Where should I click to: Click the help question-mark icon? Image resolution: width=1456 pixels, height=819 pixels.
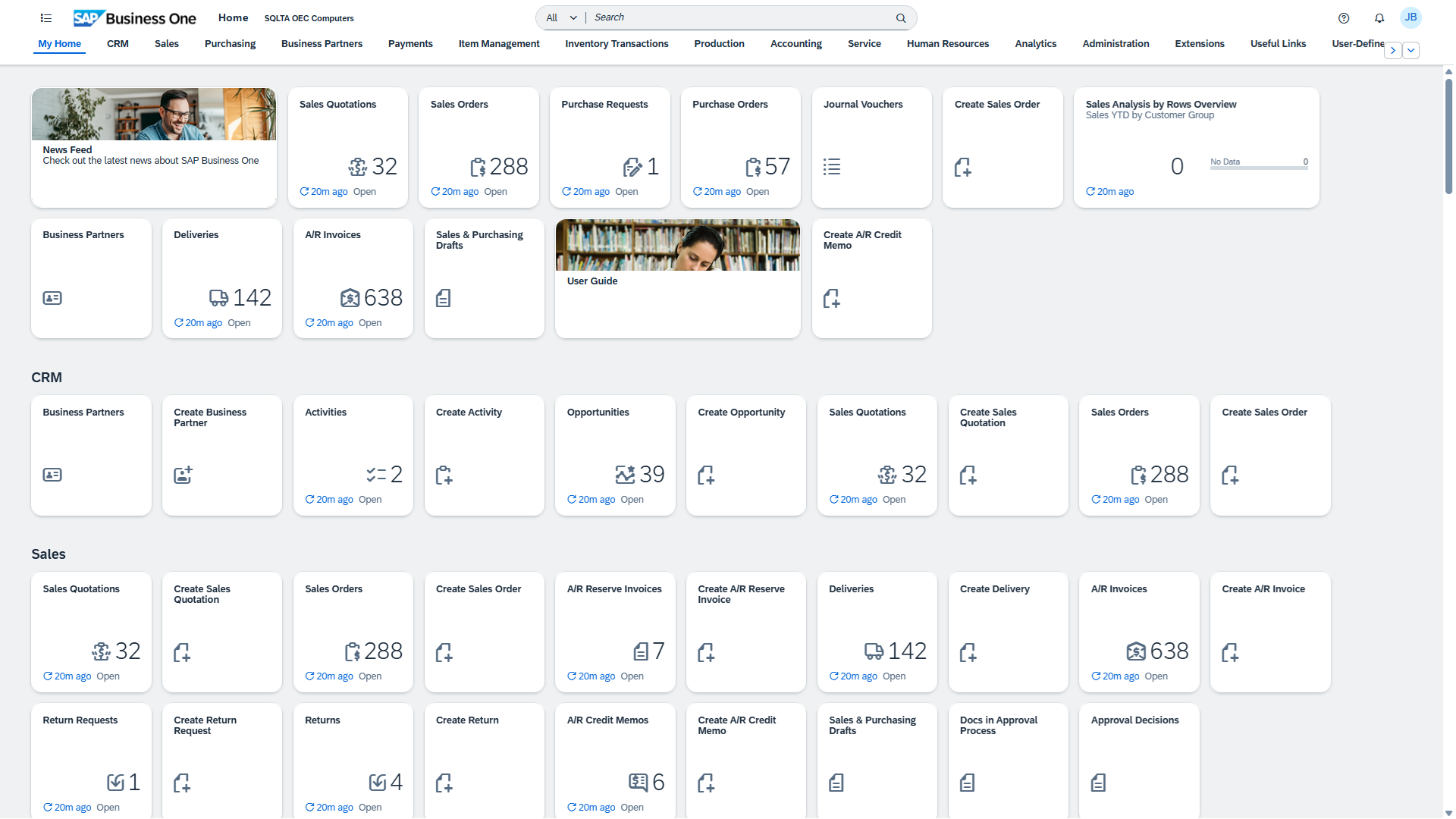1344,17
